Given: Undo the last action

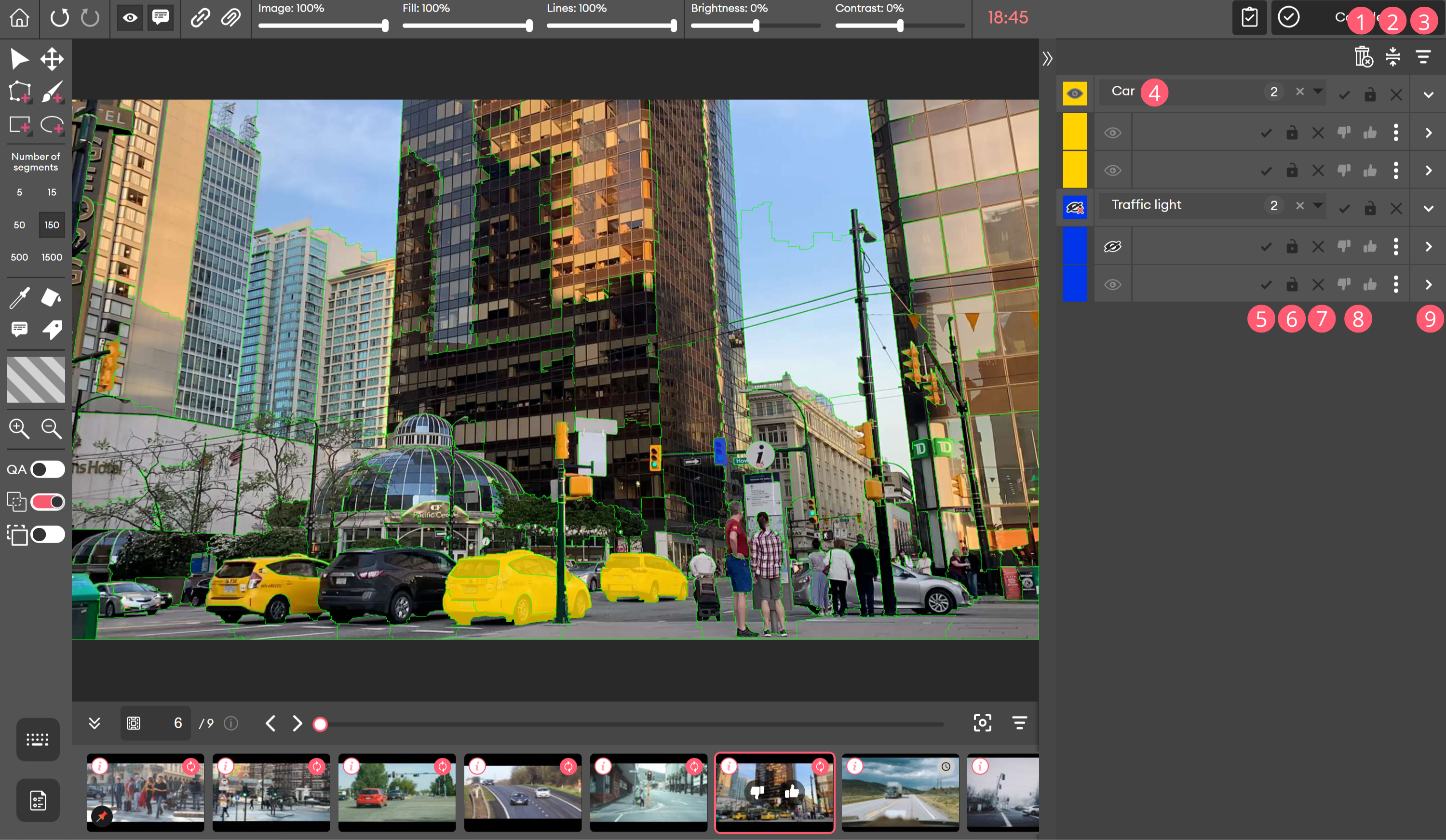Looking at the screenshot, I should pyautogui.click(x=59, y=18).
